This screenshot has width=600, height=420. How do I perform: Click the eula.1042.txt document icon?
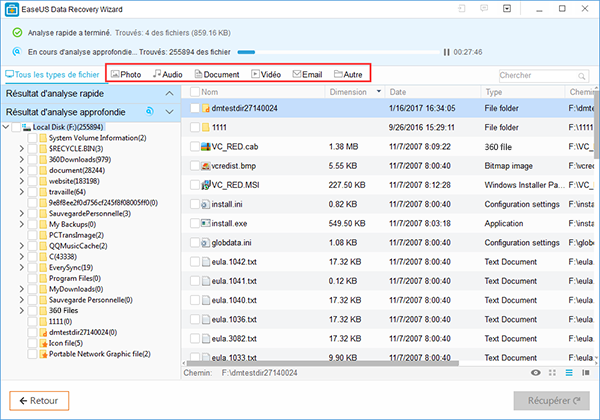click(206, 262)
